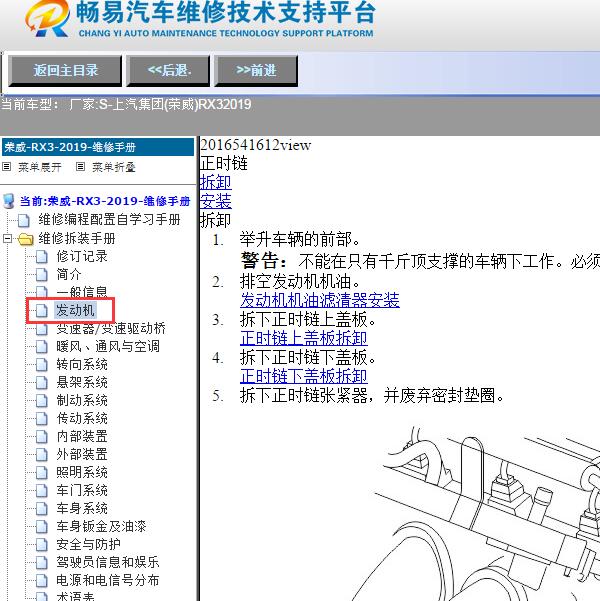
Task: Open 维修编程配置自学习手册 document
Action: coord(109,220)
